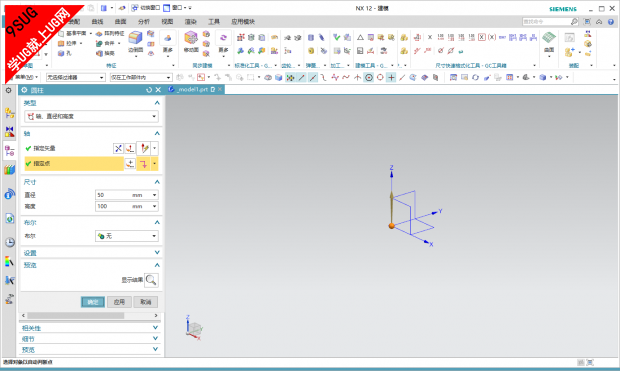620x371 pixels.
Task: Click the 阵列特征 pattern feature icon
Action: coord(99,34)
